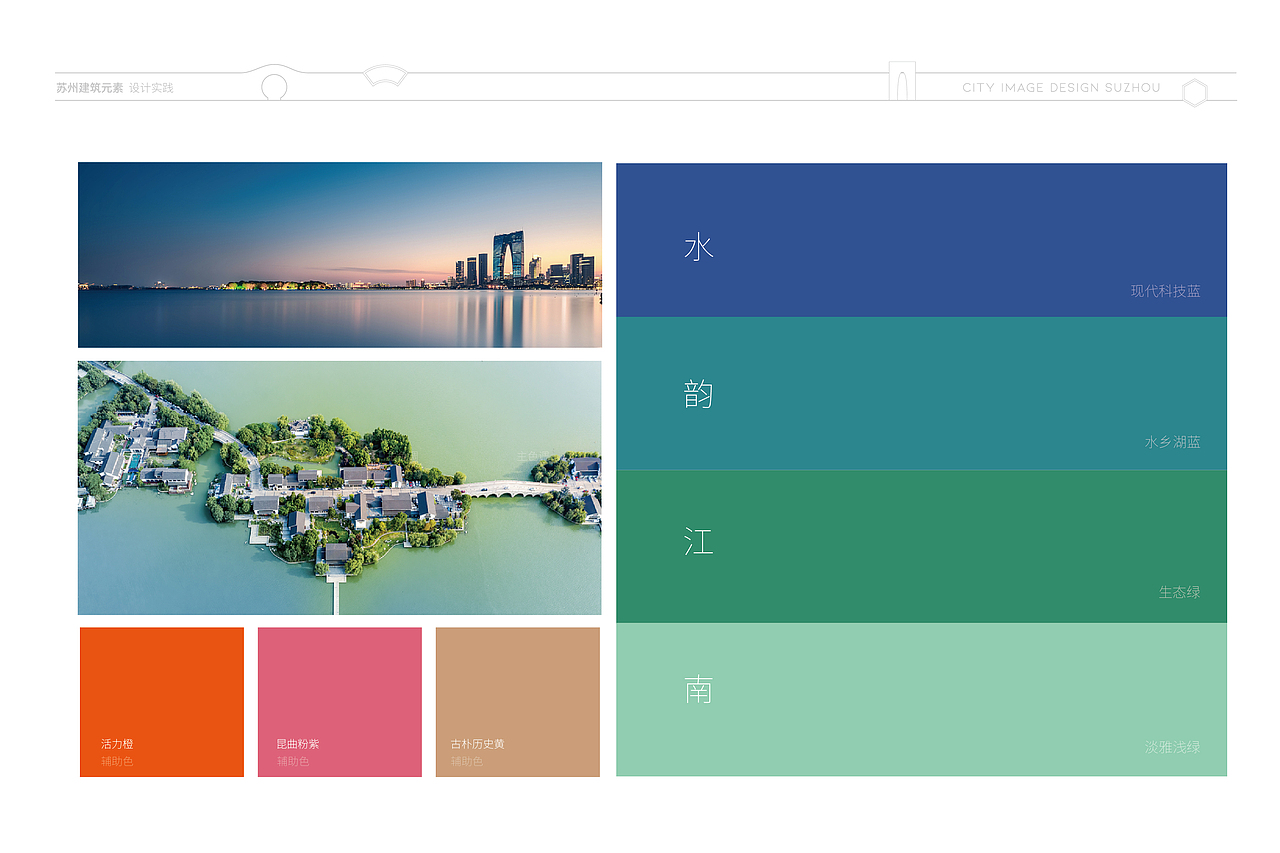Click the arched gate icon in header
1280x853 pixels.
coord(902,81)
